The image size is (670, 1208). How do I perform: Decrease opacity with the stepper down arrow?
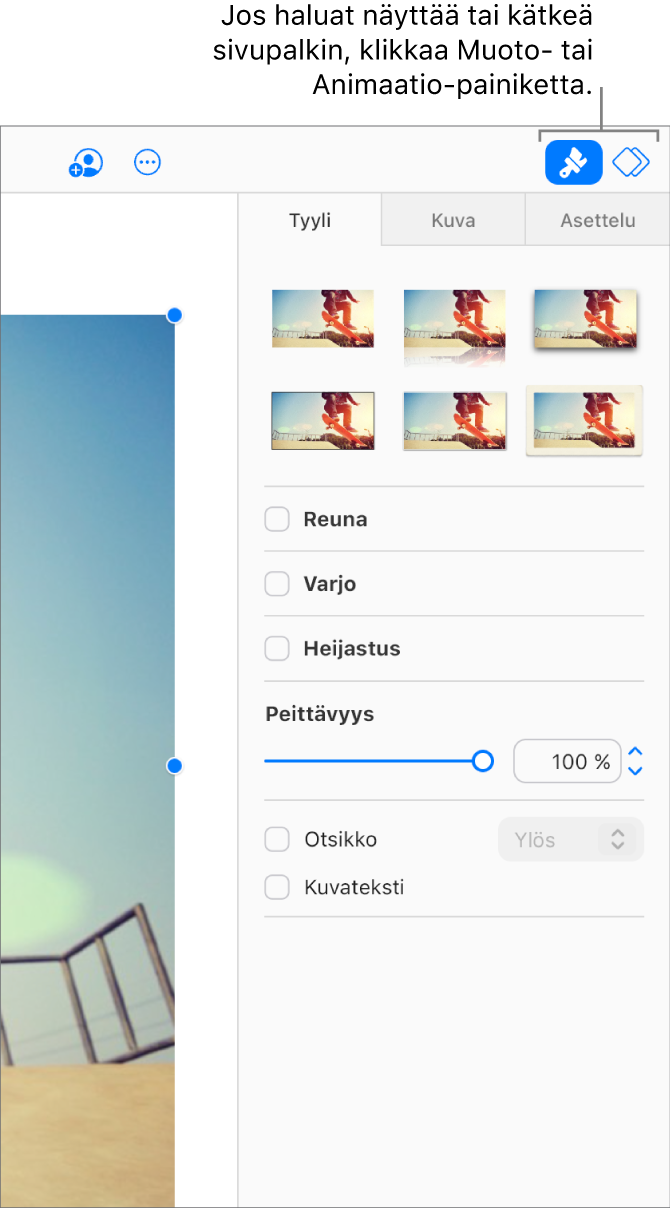click(635, 771)
